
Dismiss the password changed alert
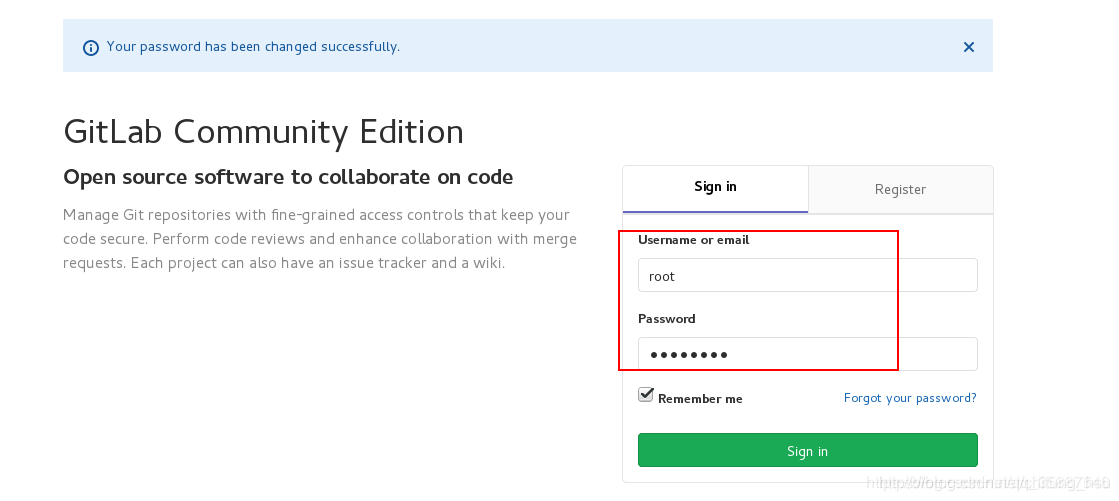pyautogui.click(x=968, y=47)
